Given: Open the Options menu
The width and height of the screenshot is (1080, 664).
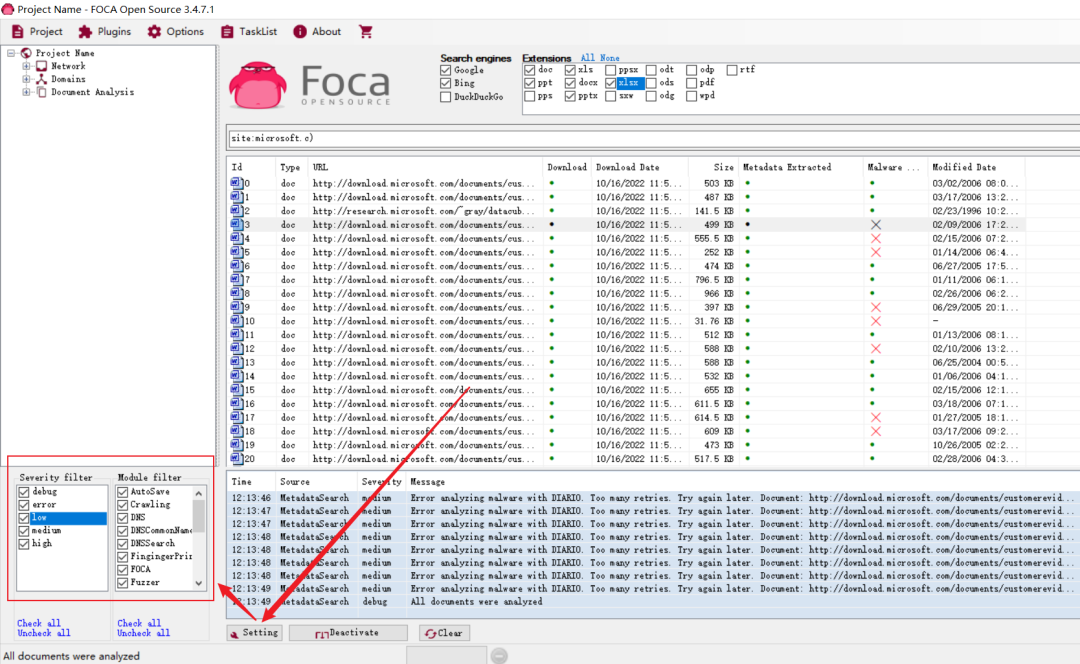Looking at the screenshot, I should 176,32.
